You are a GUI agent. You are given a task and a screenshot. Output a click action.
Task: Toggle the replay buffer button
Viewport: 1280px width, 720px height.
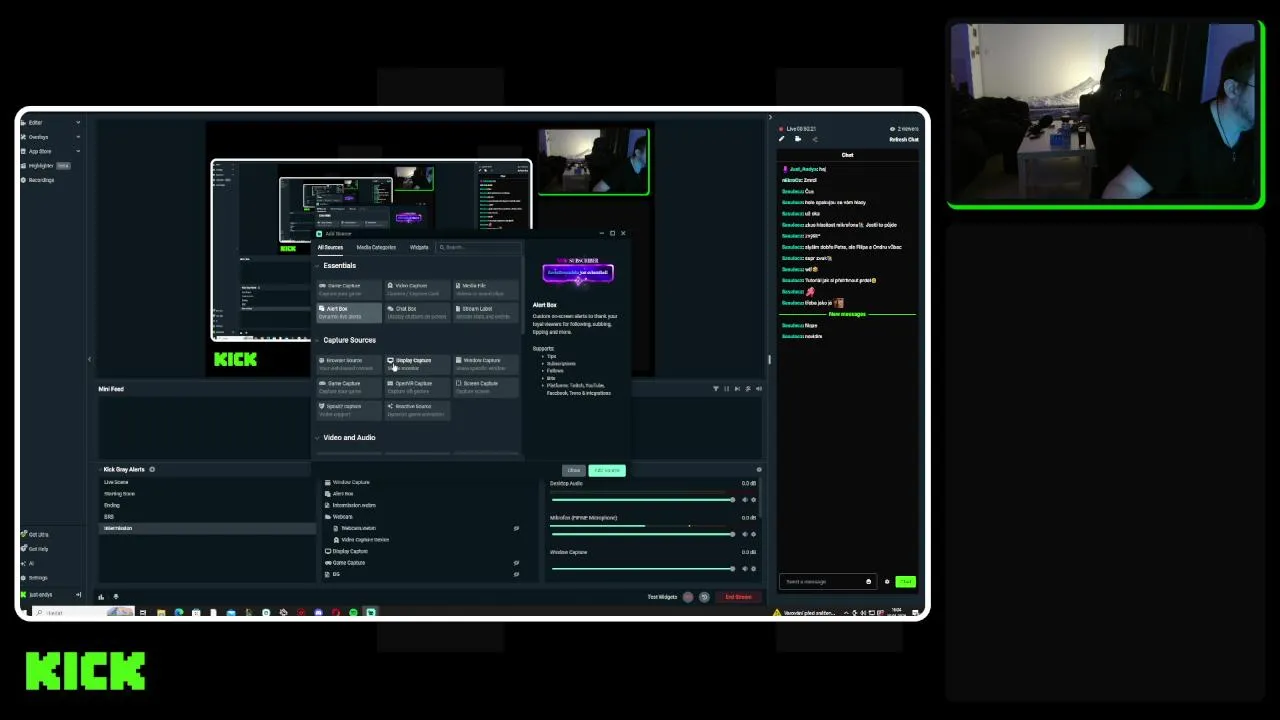[704, 597]
